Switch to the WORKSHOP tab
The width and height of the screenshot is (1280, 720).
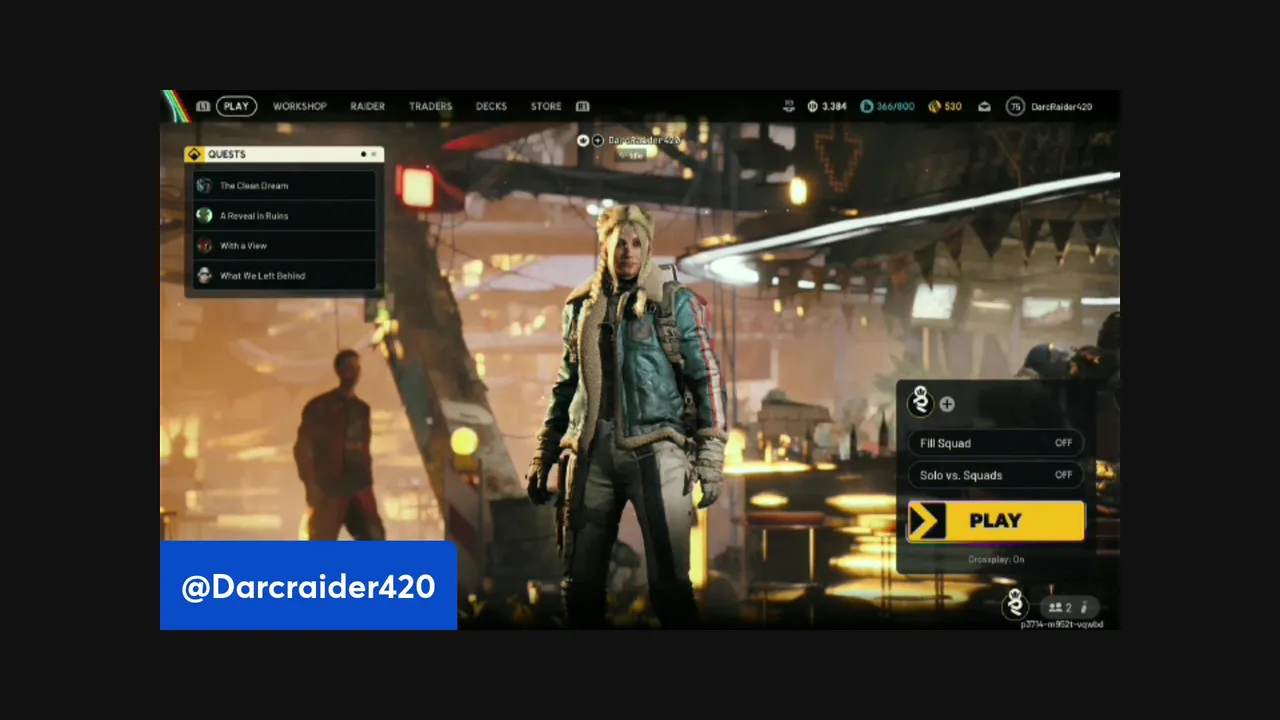pyautogui.click(x=300, y=106)
